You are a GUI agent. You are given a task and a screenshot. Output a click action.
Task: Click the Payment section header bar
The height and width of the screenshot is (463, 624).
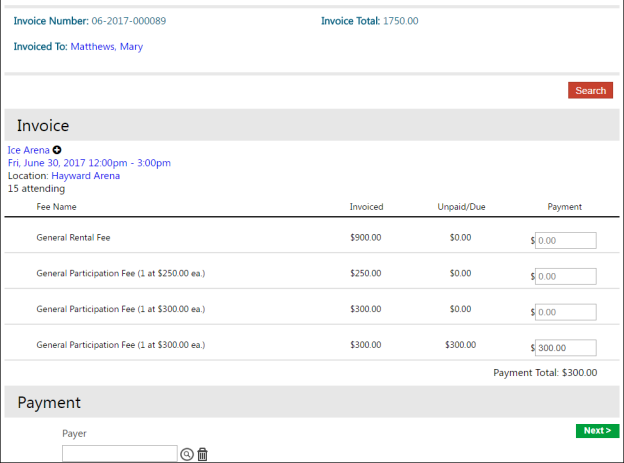click(312, 402)
